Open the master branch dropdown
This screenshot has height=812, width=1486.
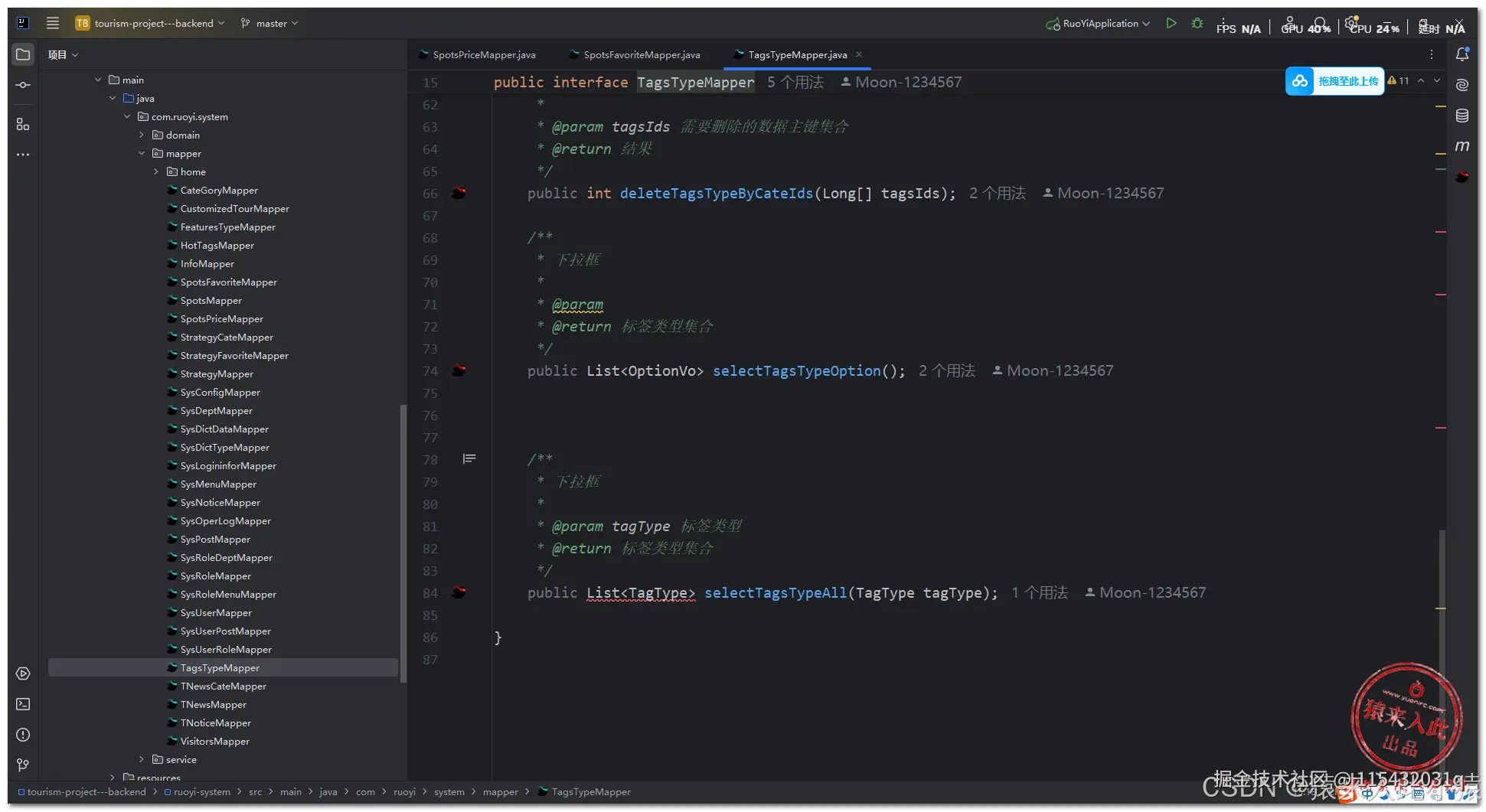pos(269,23)
